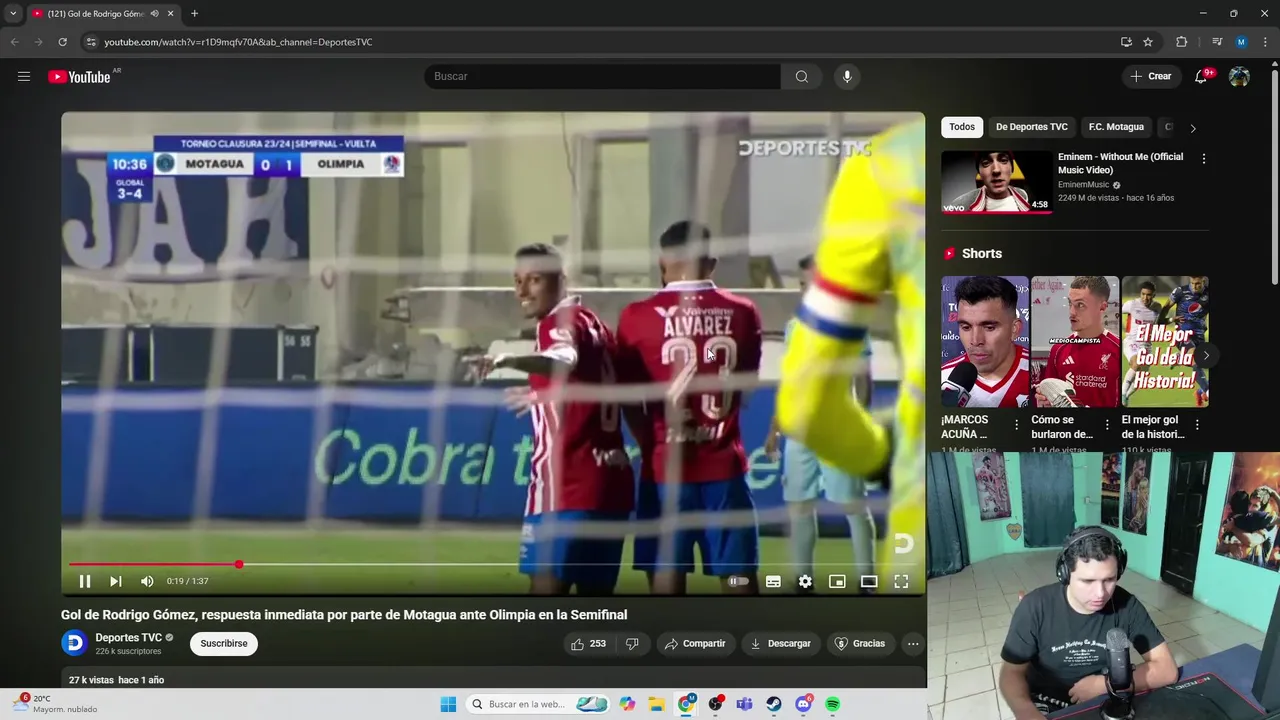The image size is (1280, 720).
Task: Open the Eminem Without Me thumbnail
Action: [x=997, y=181]
